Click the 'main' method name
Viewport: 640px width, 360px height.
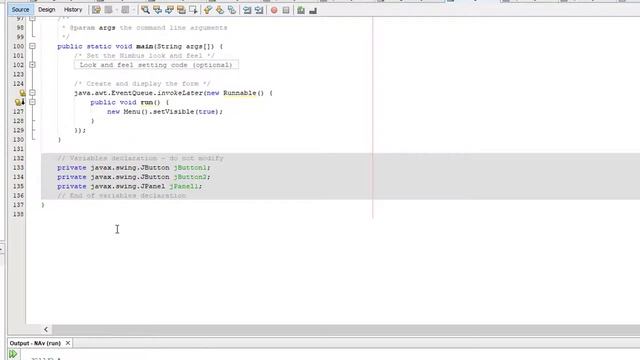coord(144,47)
